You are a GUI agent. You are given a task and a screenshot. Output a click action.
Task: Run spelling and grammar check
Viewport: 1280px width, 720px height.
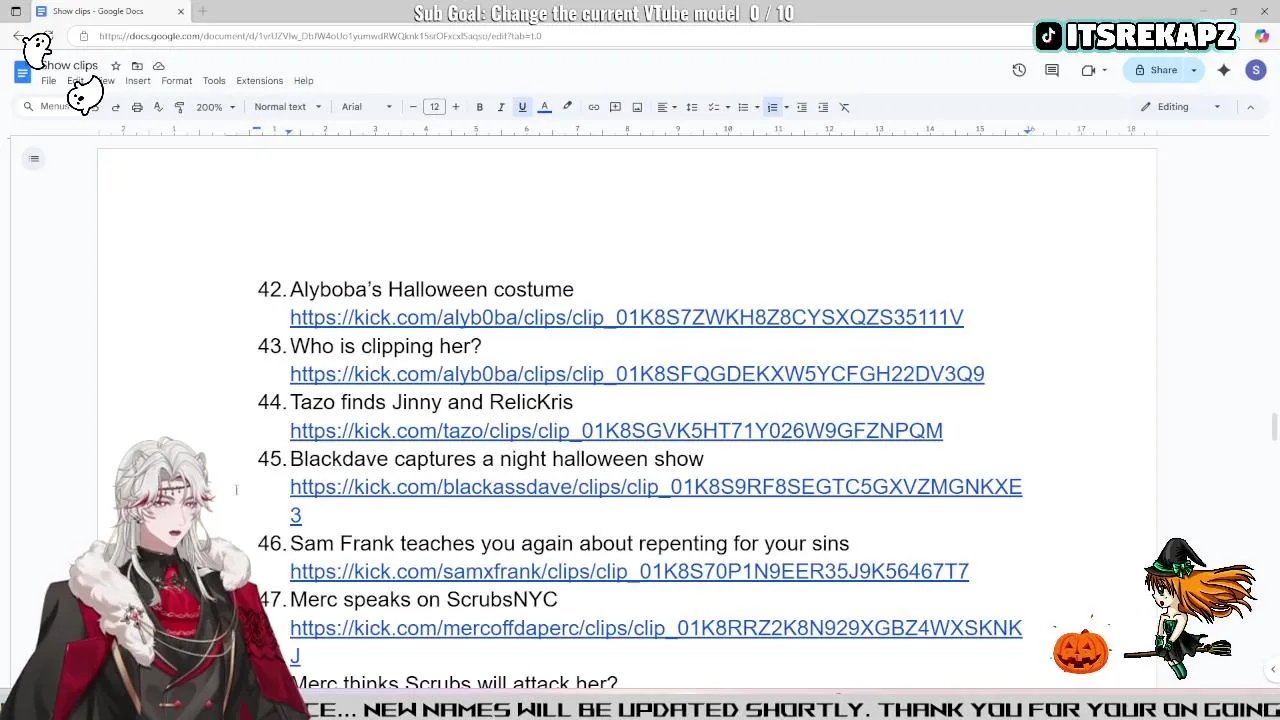click(x=158, y=107)
